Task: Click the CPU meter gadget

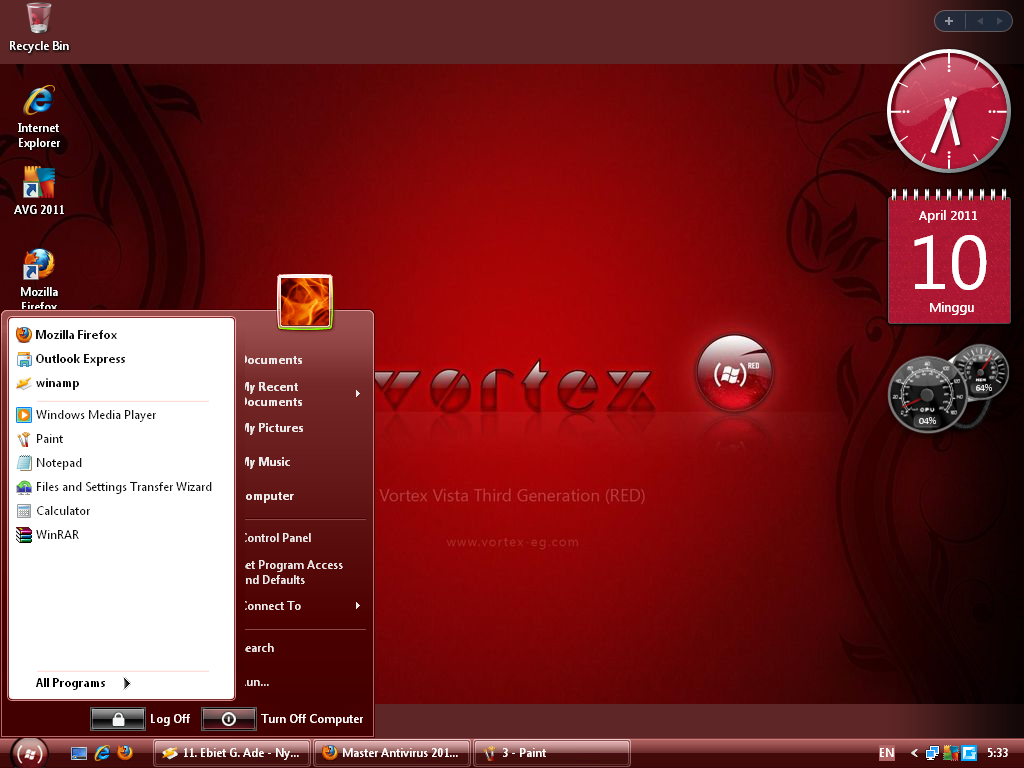Action: 927,396
